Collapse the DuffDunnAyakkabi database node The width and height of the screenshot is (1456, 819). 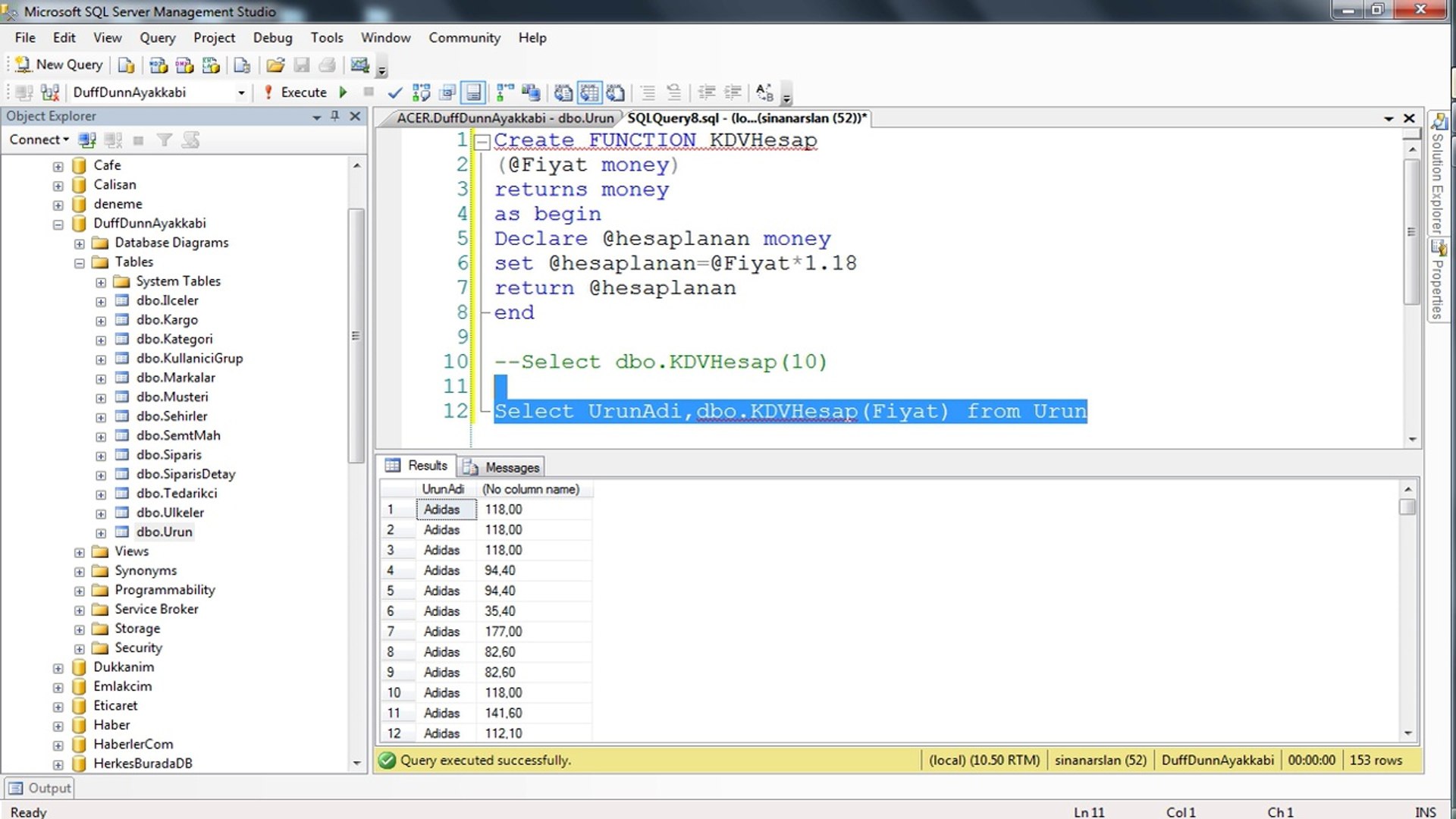58,224
